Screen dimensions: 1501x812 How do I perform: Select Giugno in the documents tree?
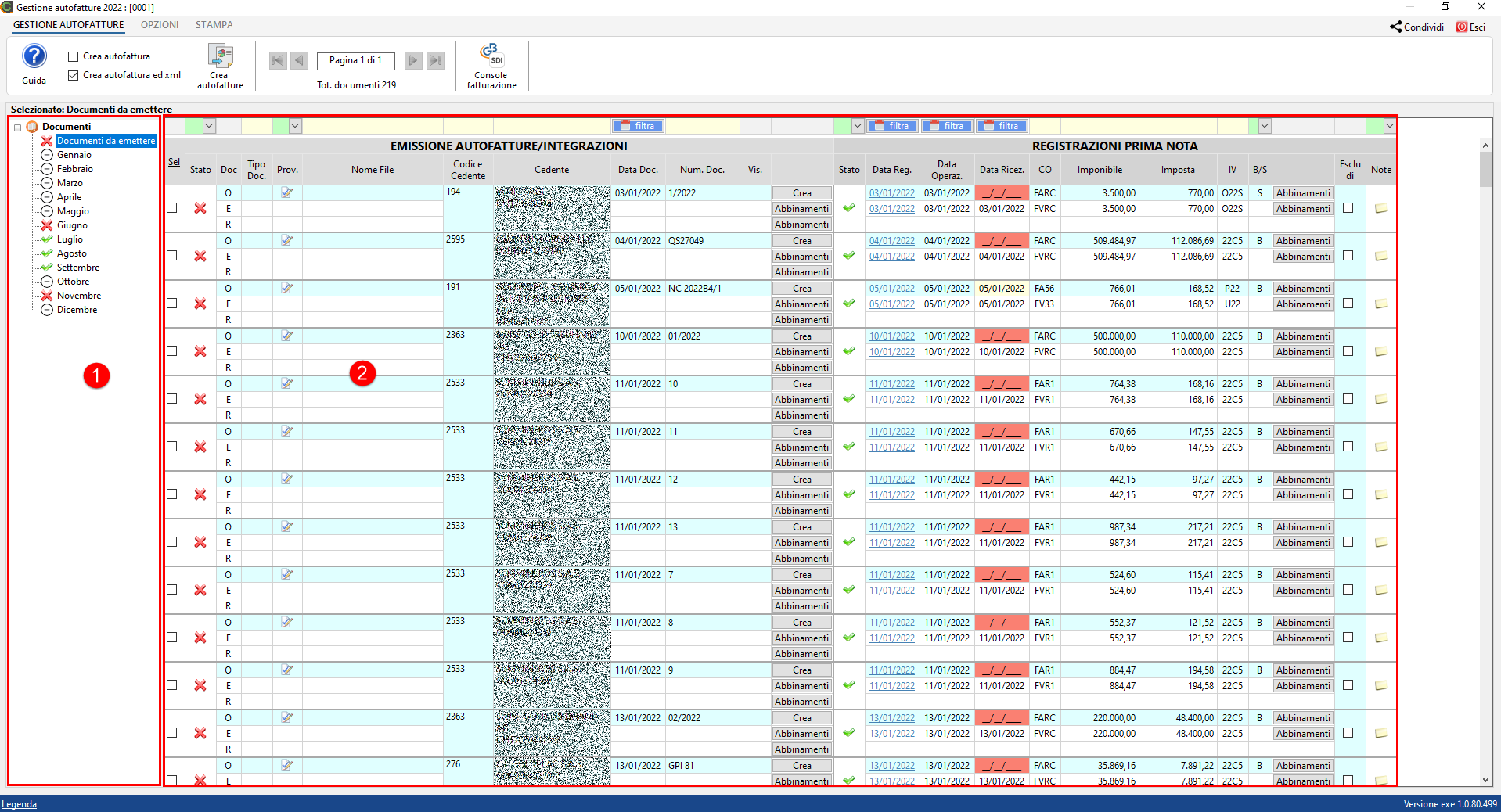coord(72,225)
